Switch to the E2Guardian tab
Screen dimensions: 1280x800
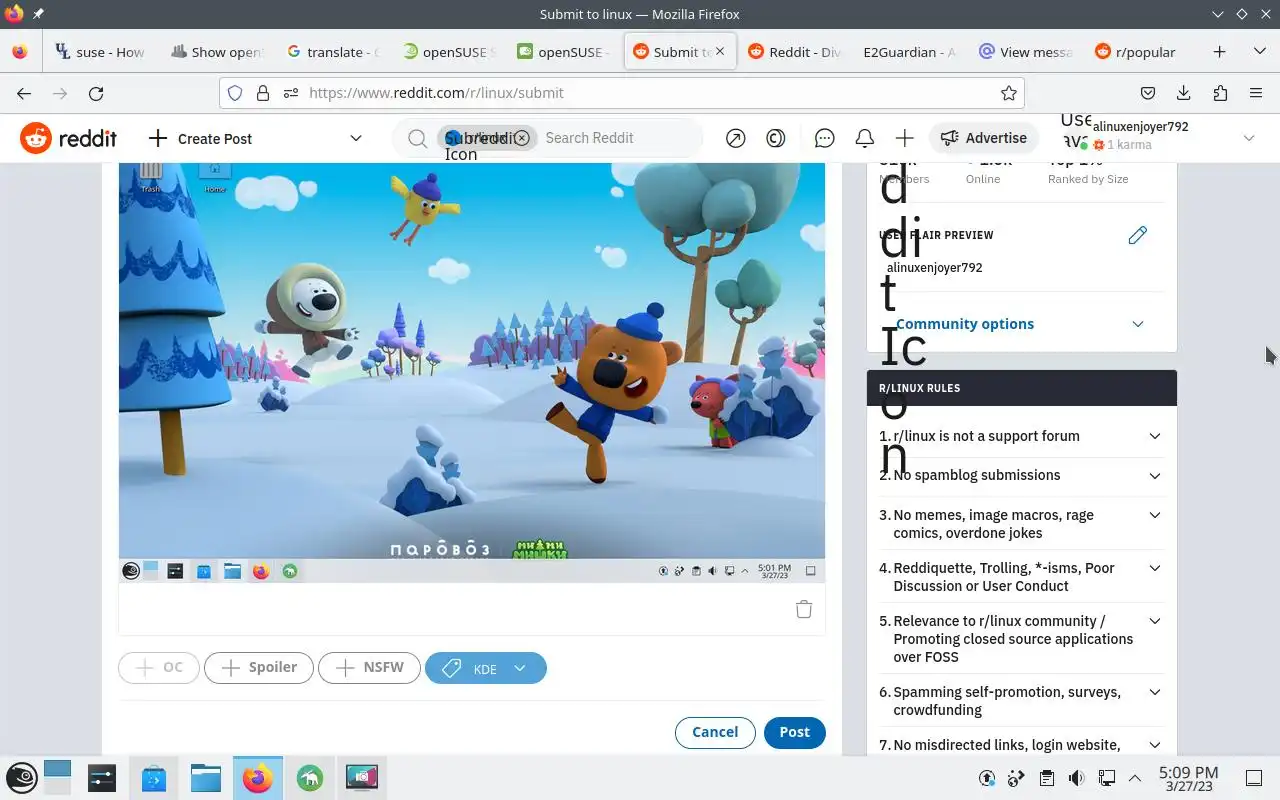click(910, 52)
